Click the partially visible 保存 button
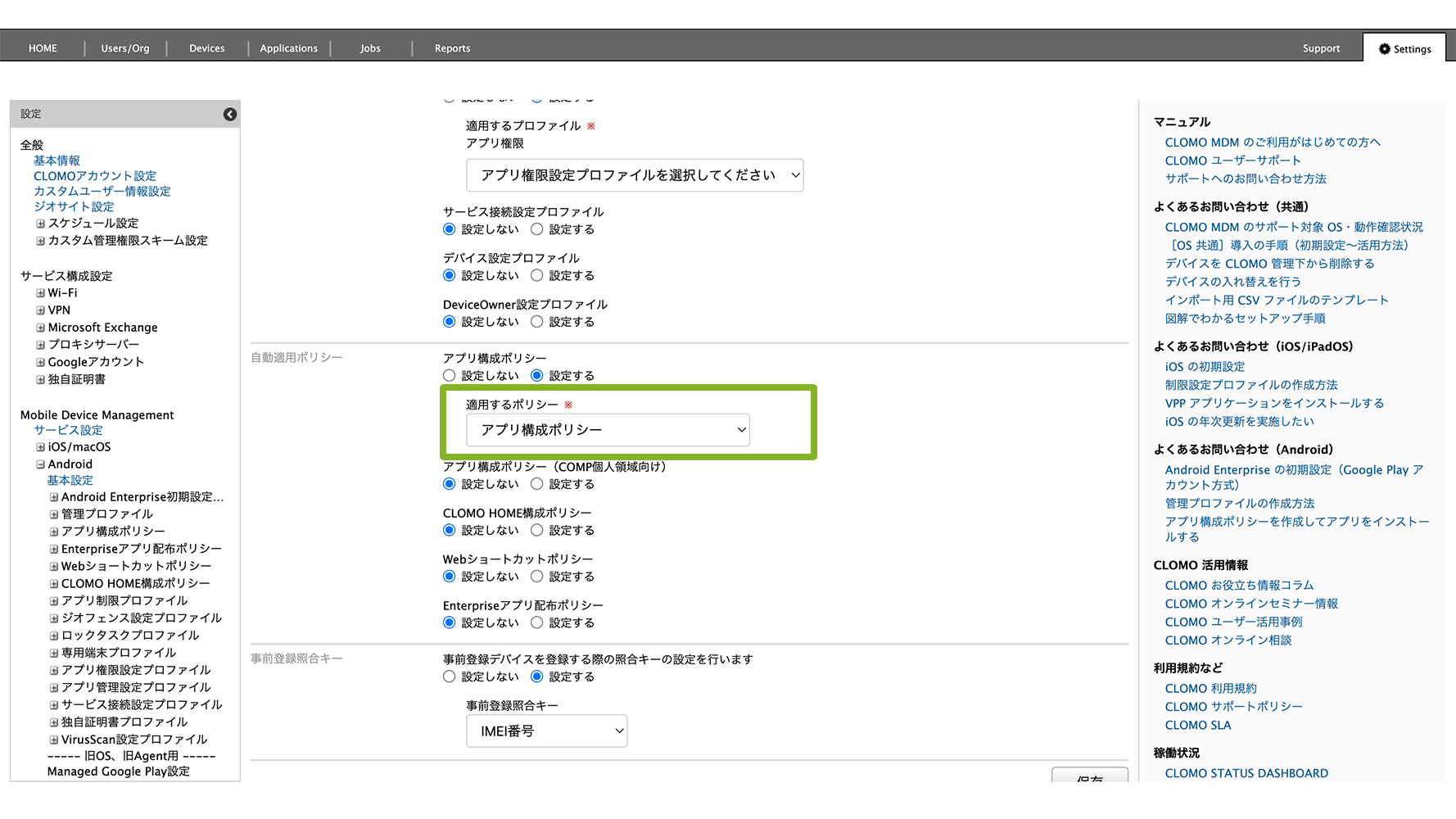This screenshot has width=1456, height=819. tap(1089, 776)
